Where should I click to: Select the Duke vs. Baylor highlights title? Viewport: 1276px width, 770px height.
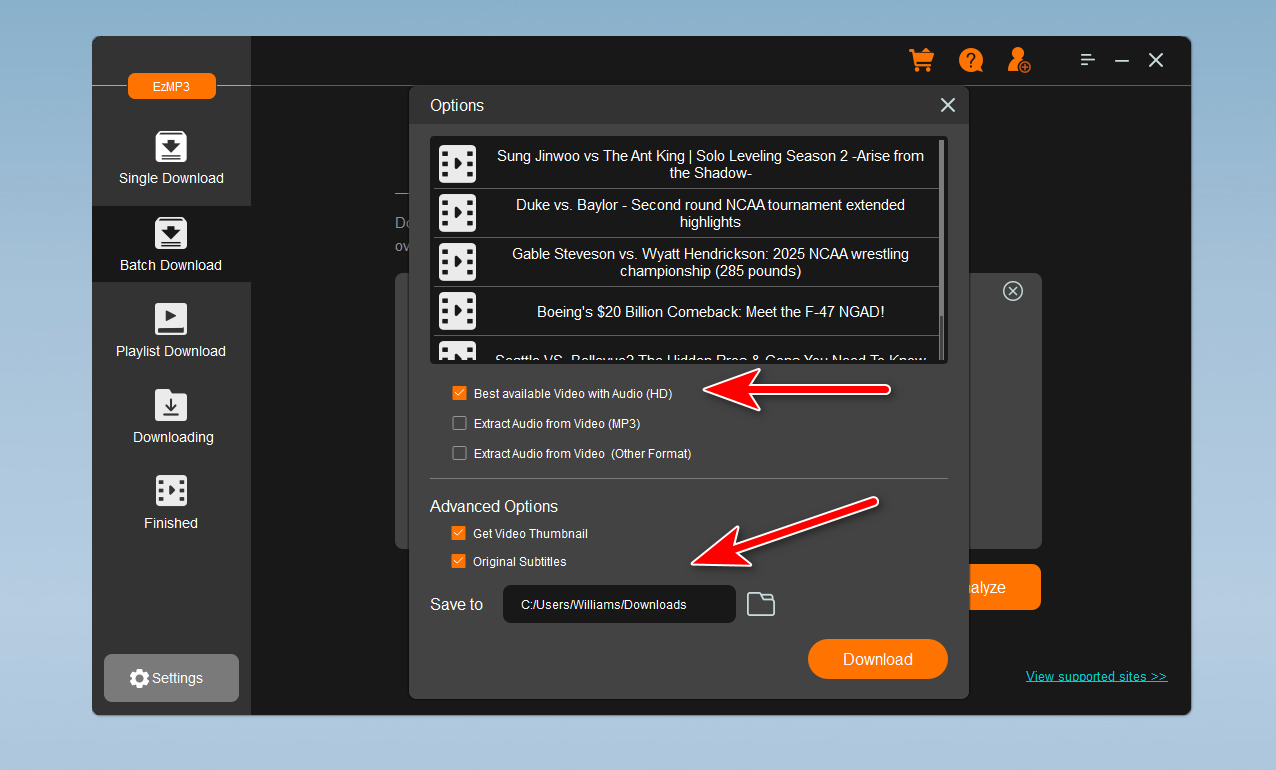pos(710,213)
